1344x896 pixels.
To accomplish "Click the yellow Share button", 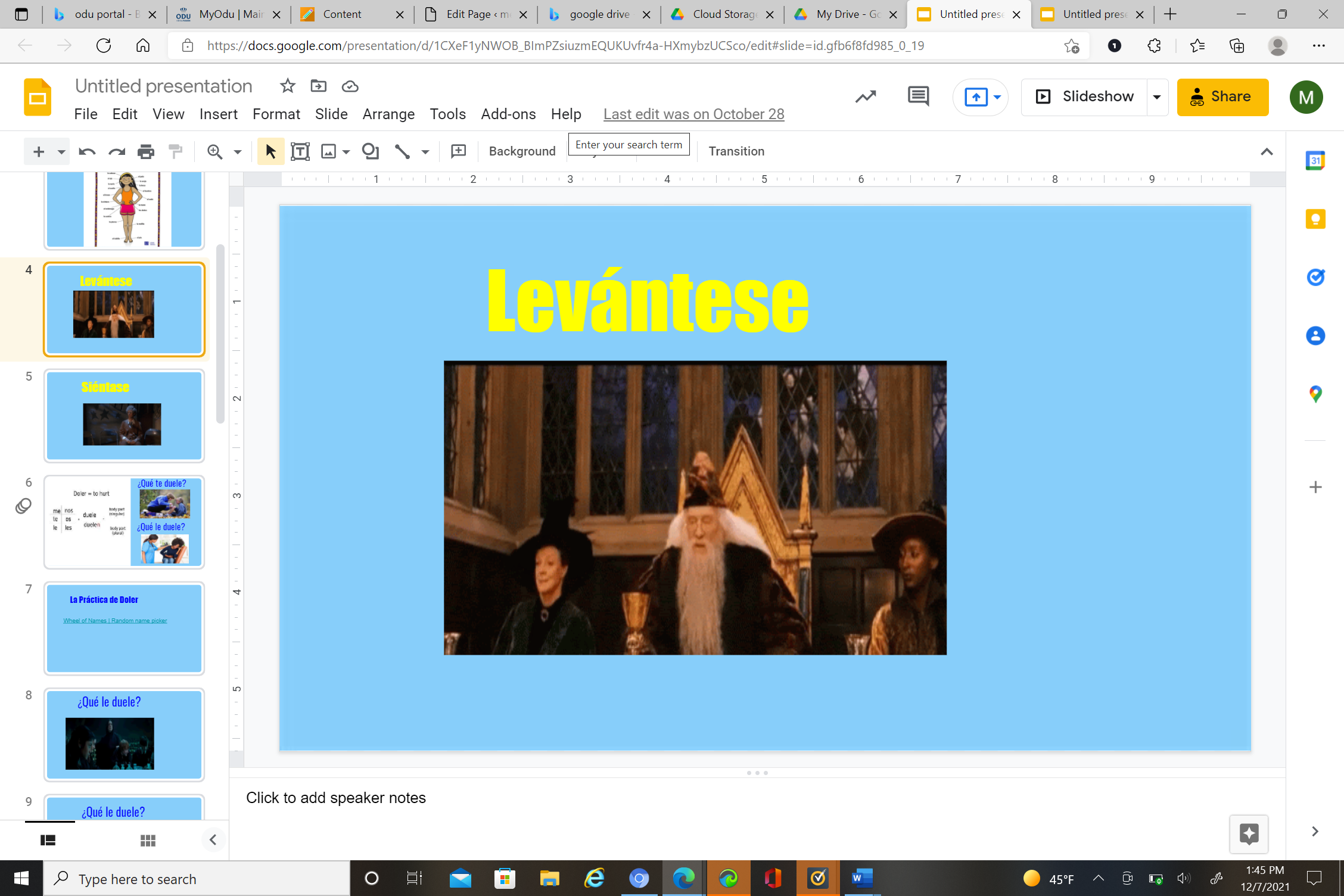I will pyautogui.click(x=1222, y=97).
